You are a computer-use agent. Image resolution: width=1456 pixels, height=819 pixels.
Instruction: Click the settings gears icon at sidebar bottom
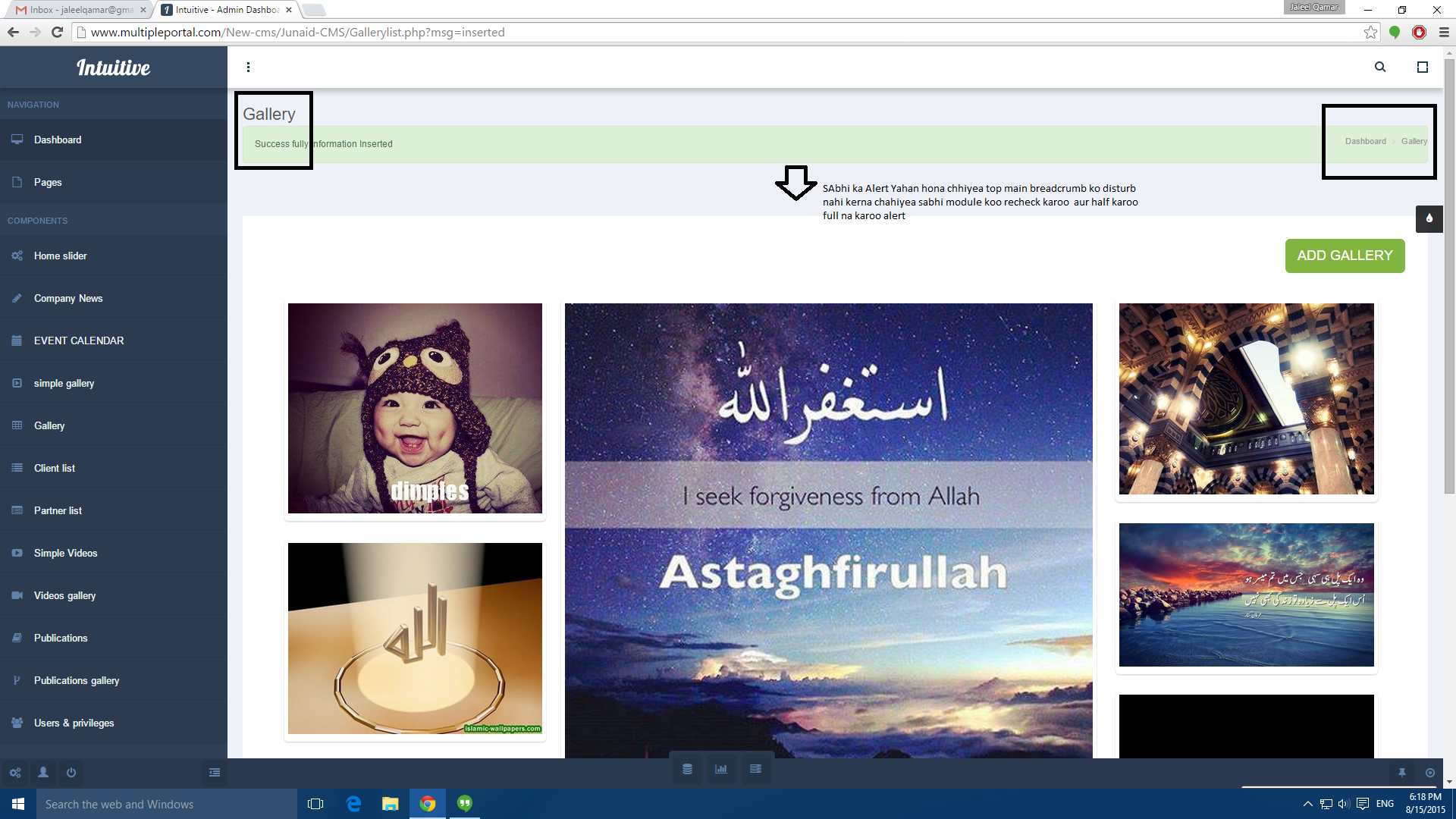(15, 773)
